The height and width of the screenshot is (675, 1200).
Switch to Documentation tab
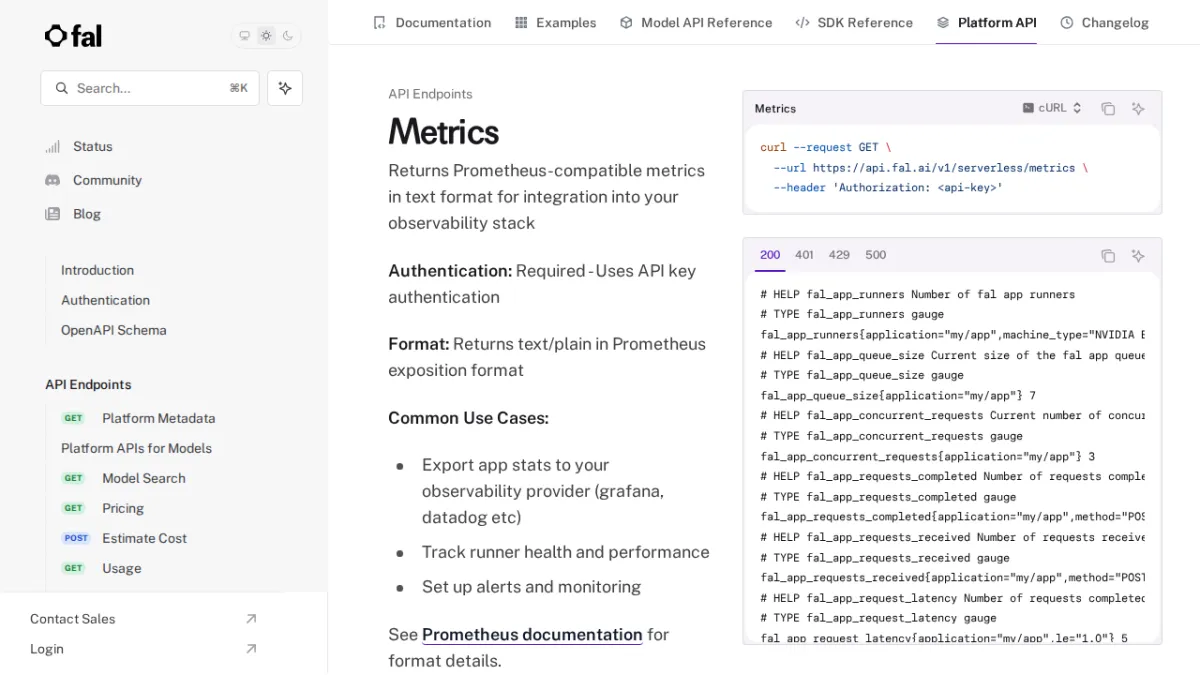point(431,22)
